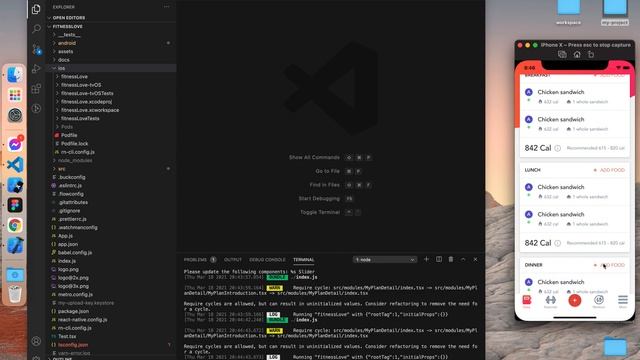Tap ADD FOOD in the Lunch section

click(609, 170)
